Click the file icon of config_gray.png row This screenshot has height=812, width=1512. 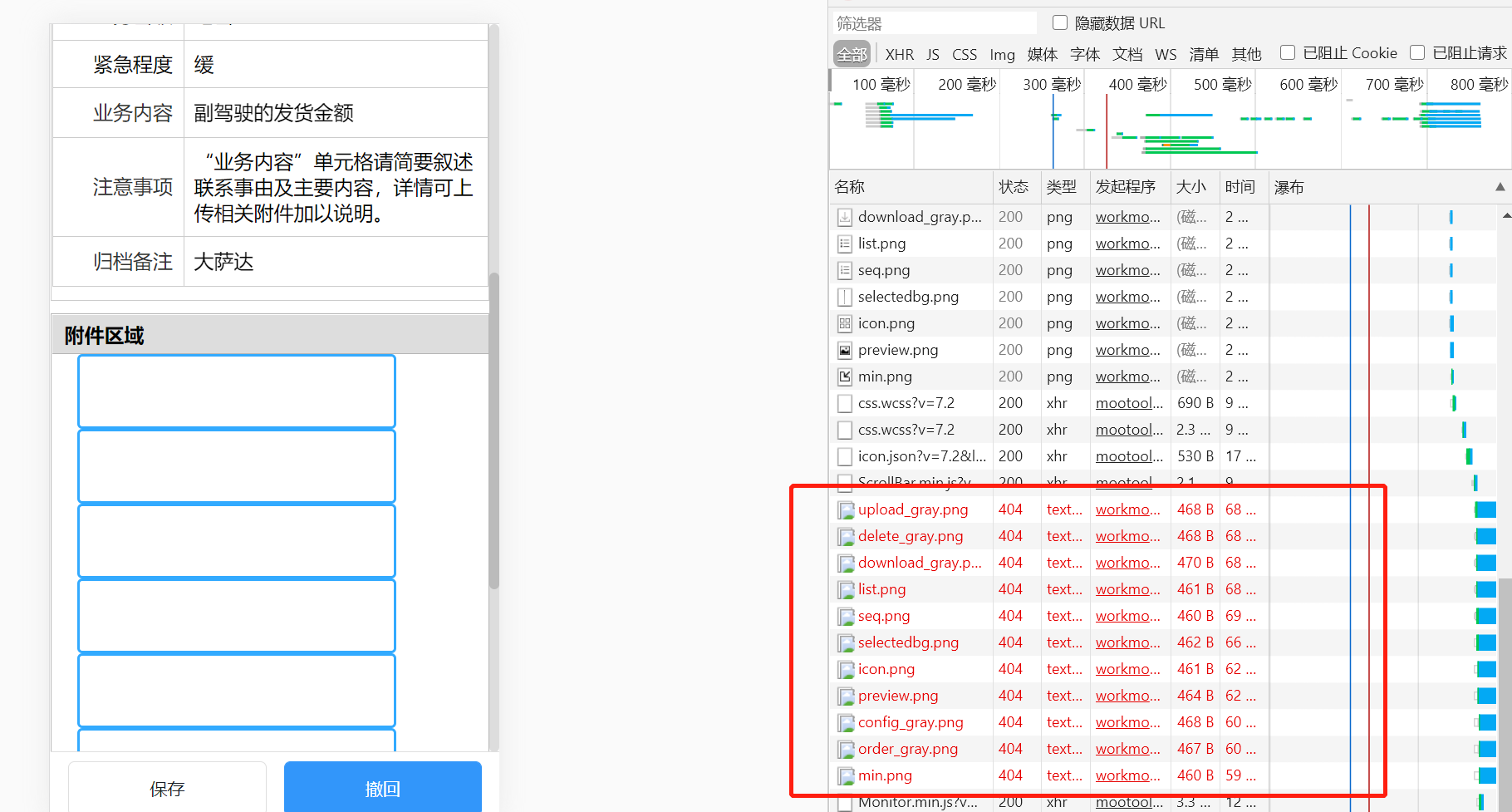click(846, 722)
